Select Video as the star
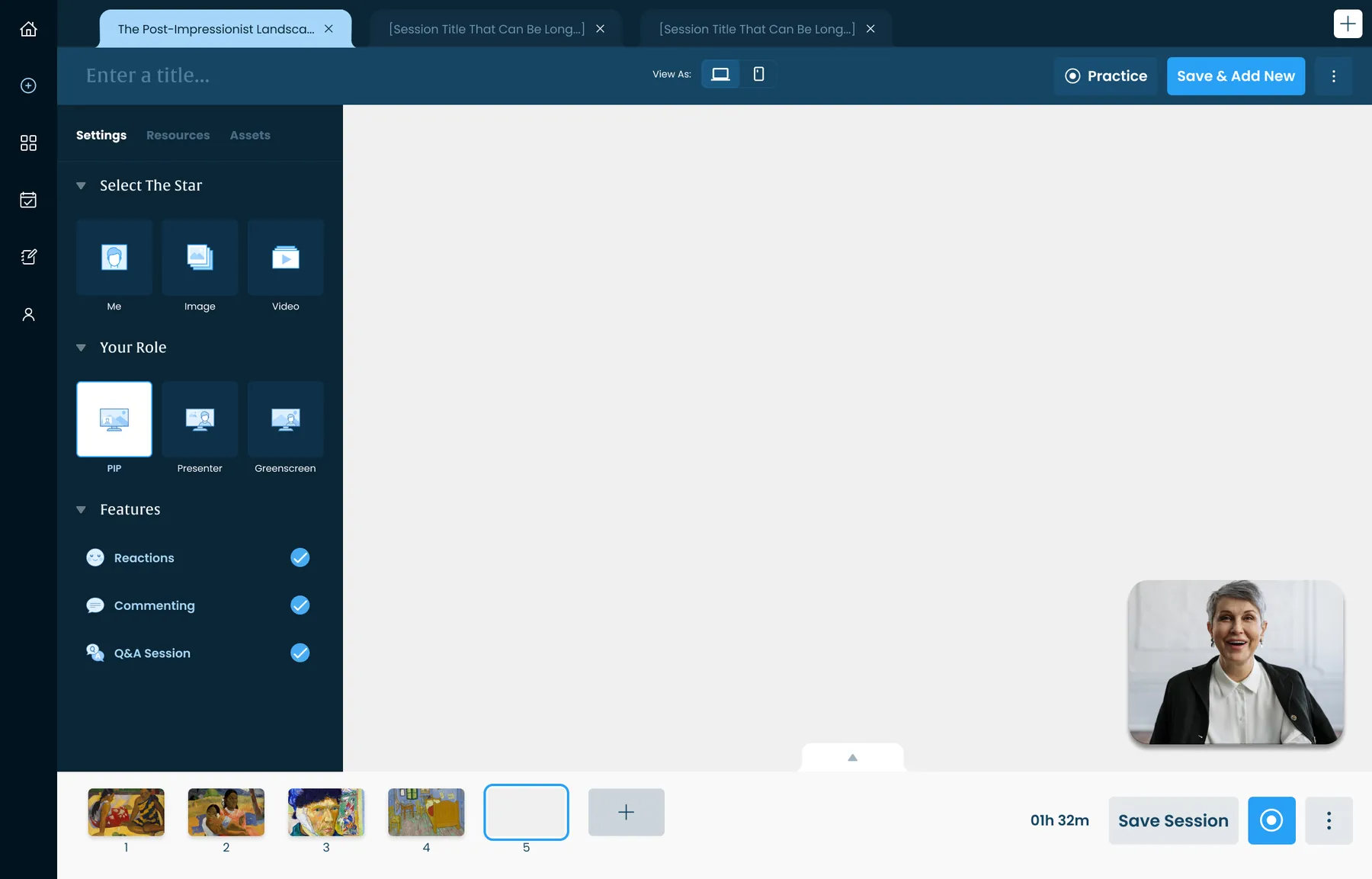The height and width of the screenshot is (879, 1372). pyautogui.click(x=285, y=258)
